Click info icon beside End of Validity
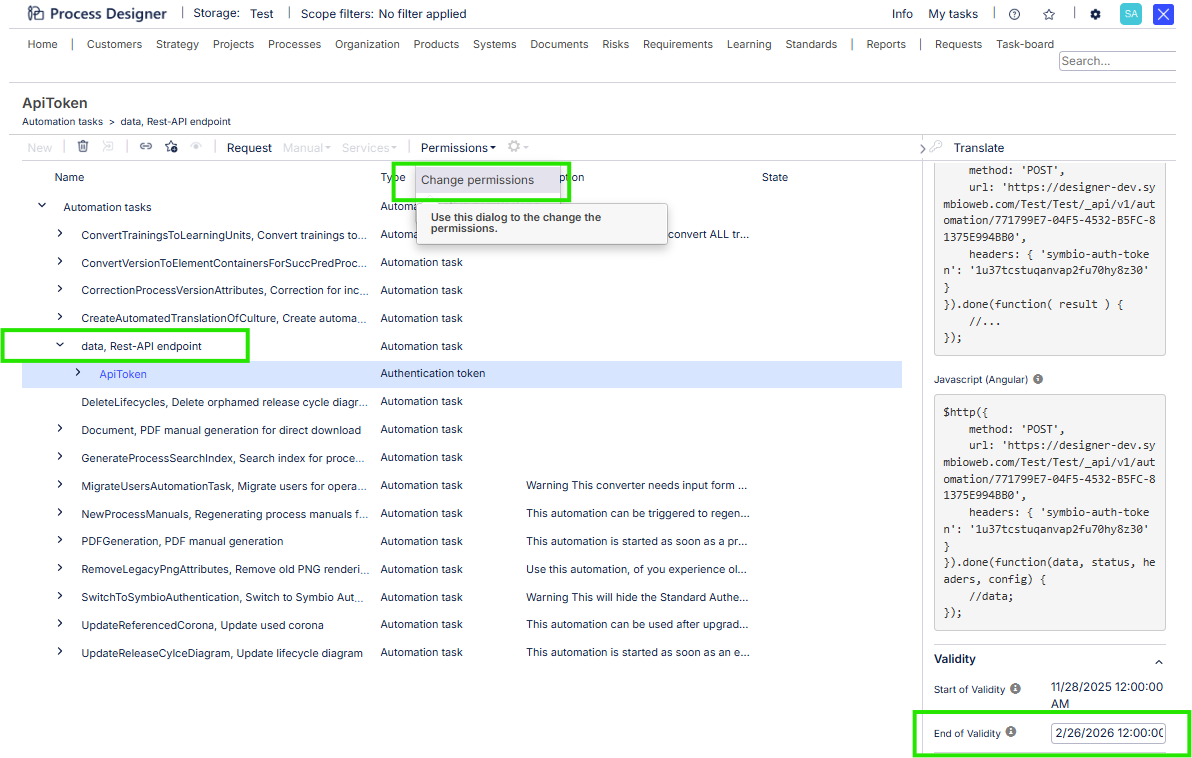This screenshot has height=758, width=1192. pyautogui.click(x=1010, y=732)
